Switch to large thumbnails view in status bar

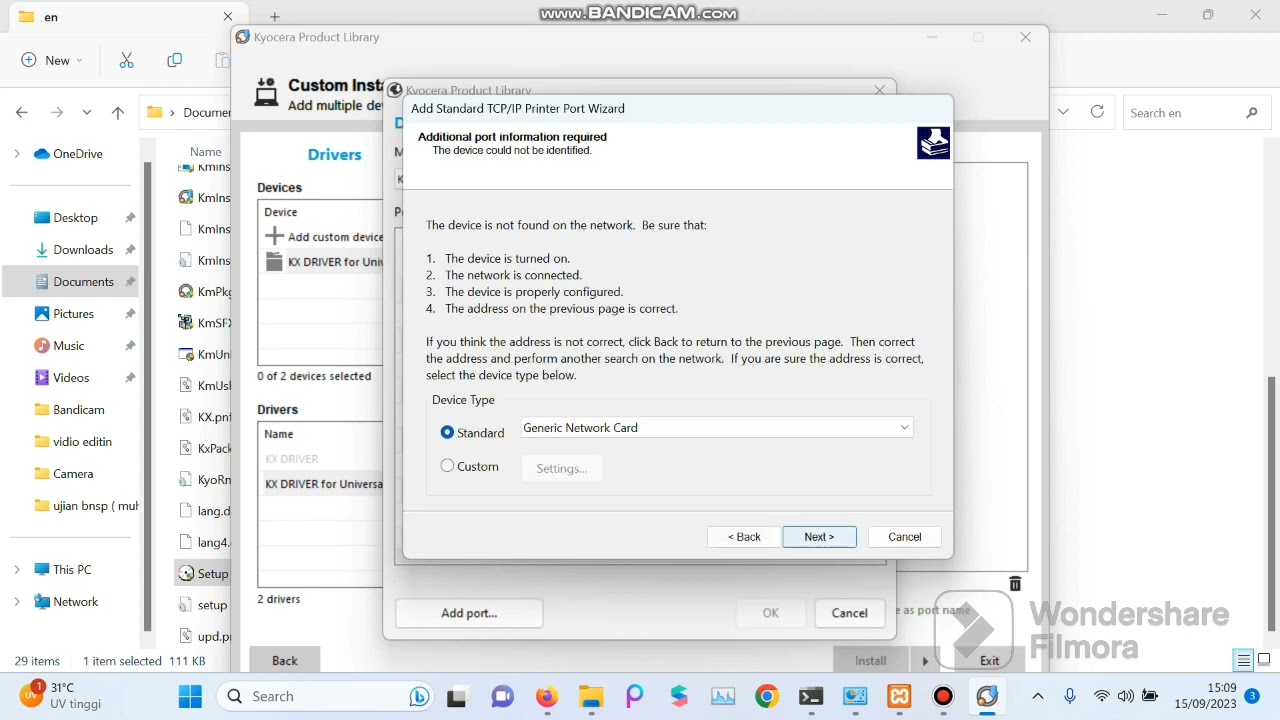pyautogui.click(x=1264, y=661)
